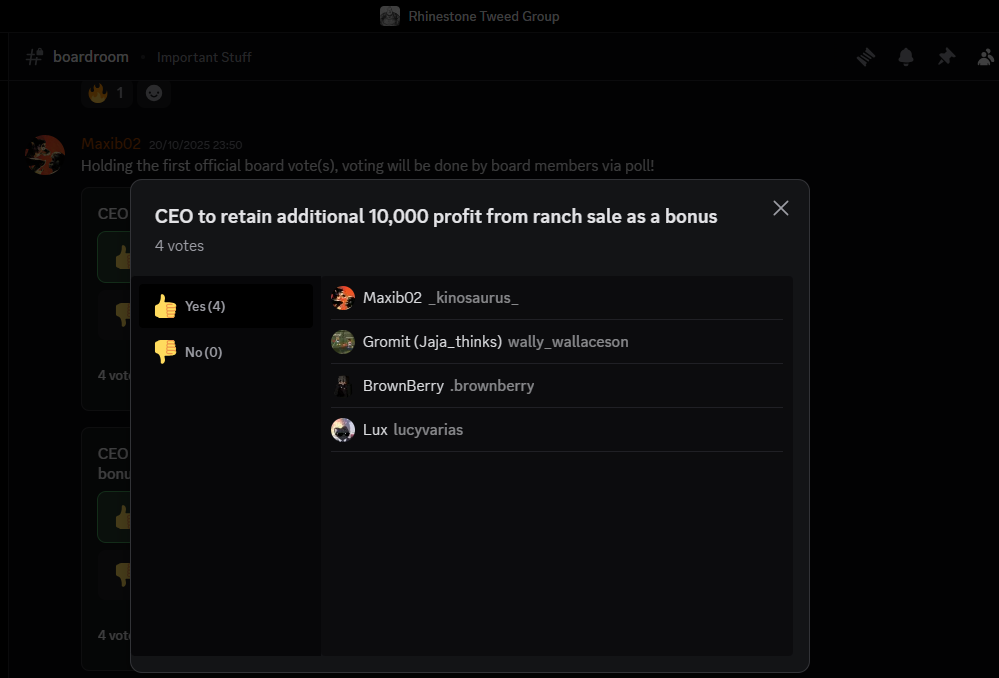Image resolution: width=999 pixels, height=678 pixels.
Task: Click the boardroom channel name in header
Action: pyautogui.click(x=91, y=57)
